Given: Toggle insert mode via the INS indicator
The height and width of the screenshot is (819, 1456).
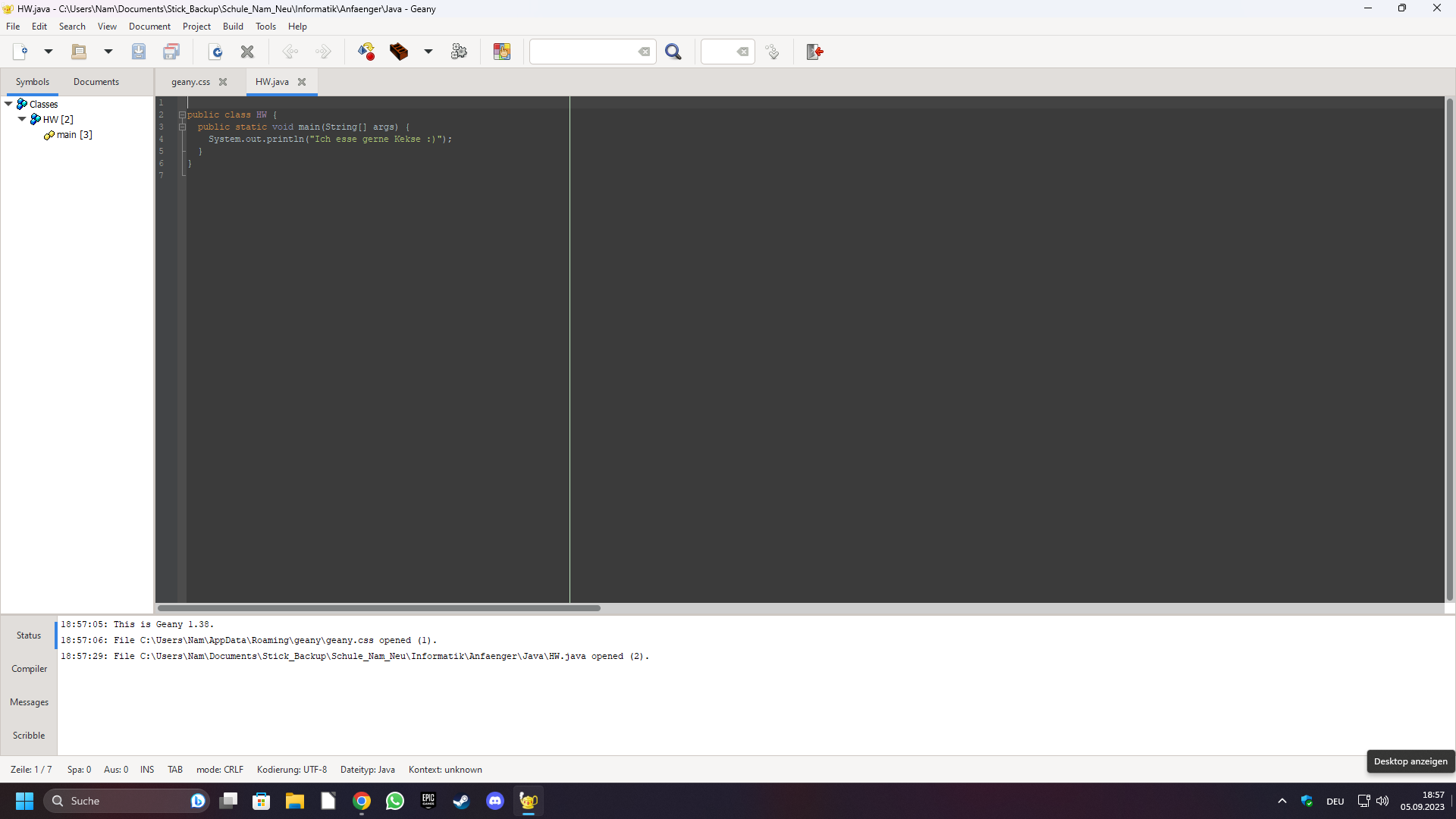Looking at the screenshot, I should (x=146, y=769).
